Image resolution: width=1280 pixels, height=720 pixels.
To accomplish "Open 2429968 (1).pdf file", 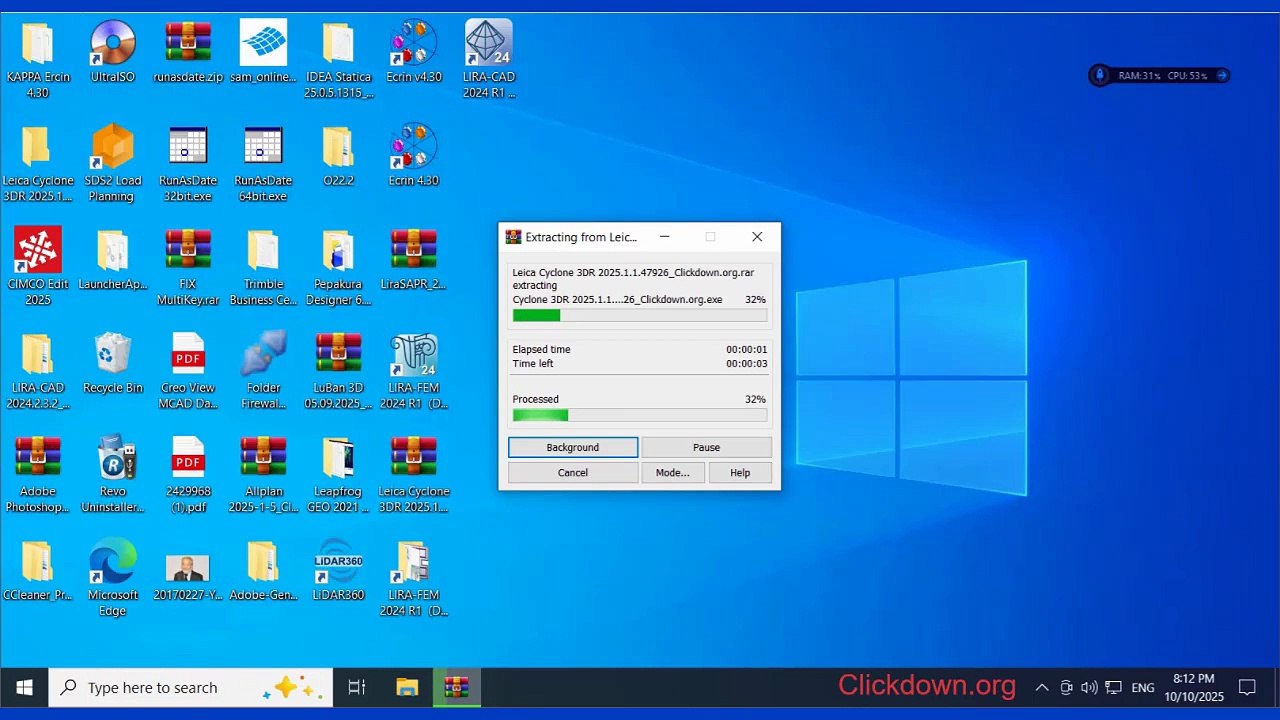I will point(188,474).
